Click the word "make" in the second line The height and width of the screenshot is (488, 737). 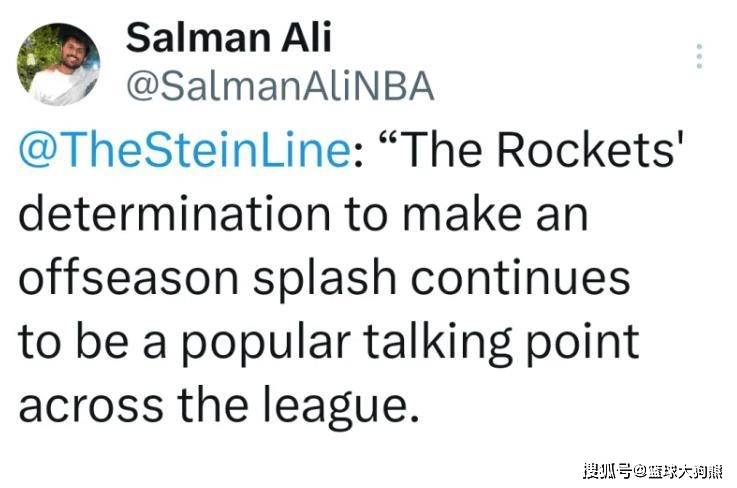pos(463,214)
